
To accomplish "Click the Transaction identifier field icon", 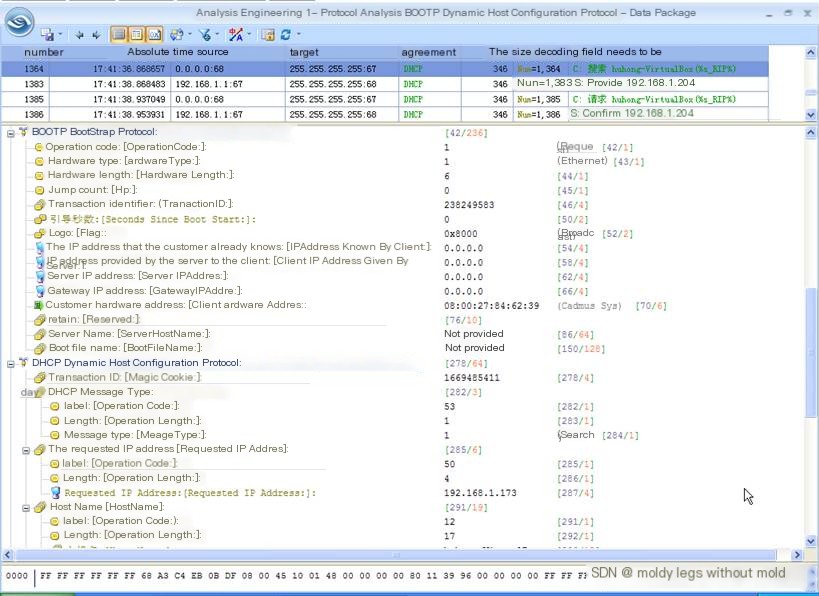I will pyautogui.click(x=40, y=205).
